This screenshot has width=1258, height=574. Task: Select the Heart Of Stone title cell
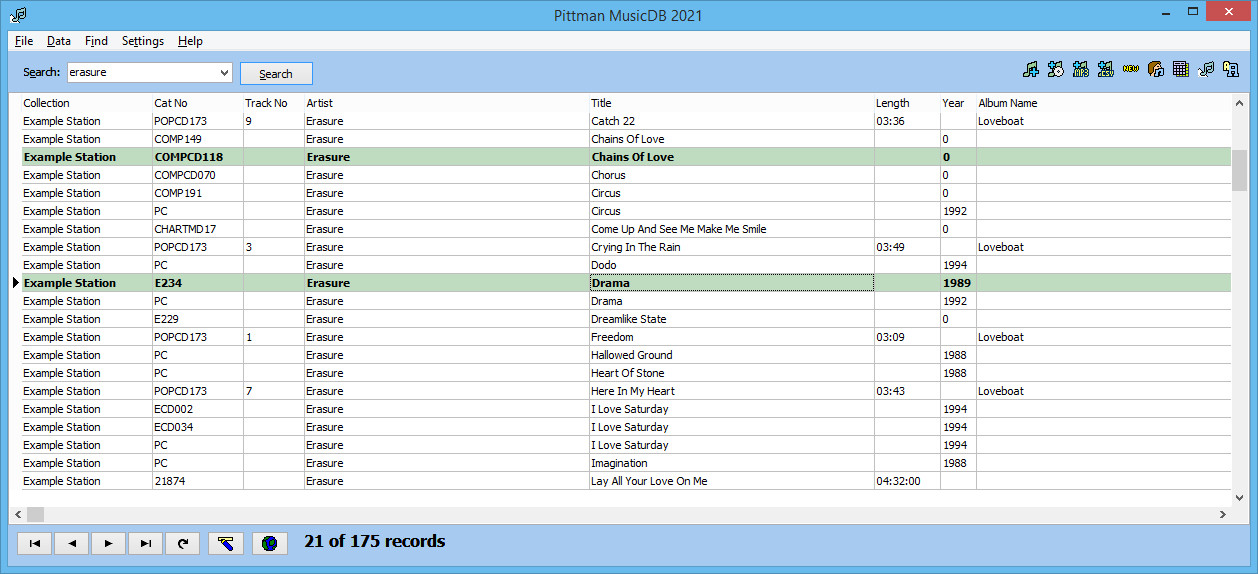[731, 373]
